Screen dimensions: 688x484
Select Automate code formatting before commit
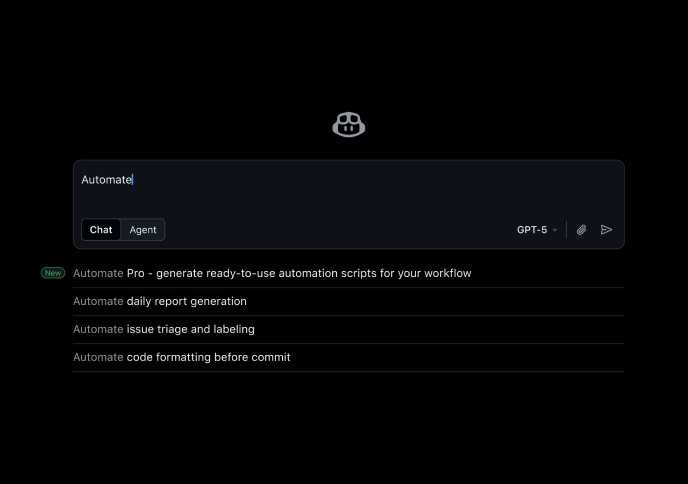182,357
